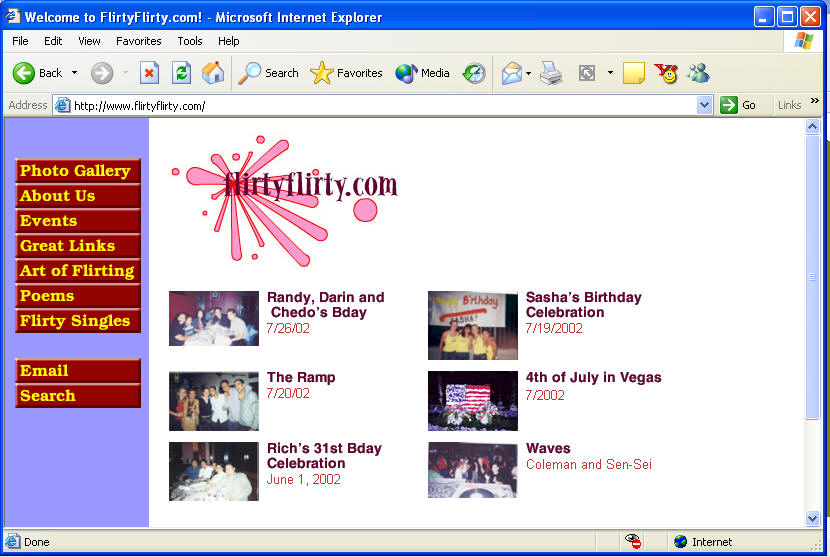Open the File menu
The image size is (830, 557).
[20, 41]
